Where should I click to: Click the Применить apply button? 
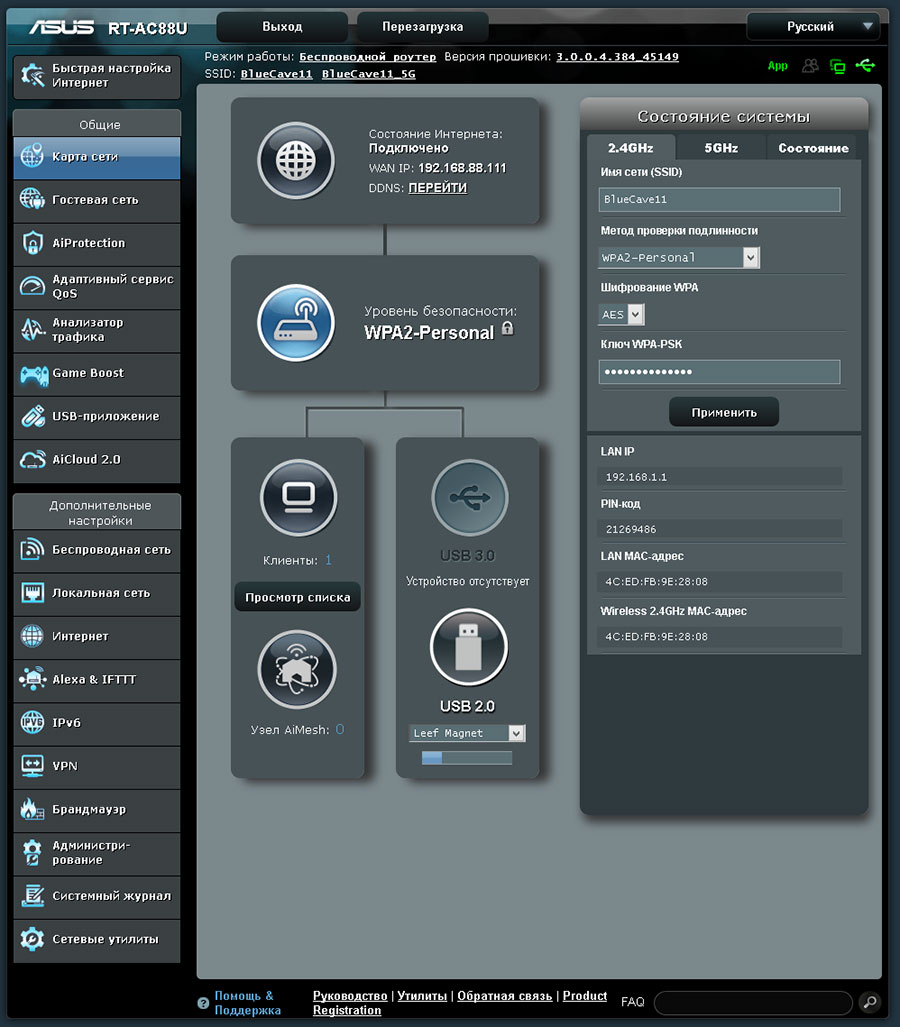(x=724, y=413)
